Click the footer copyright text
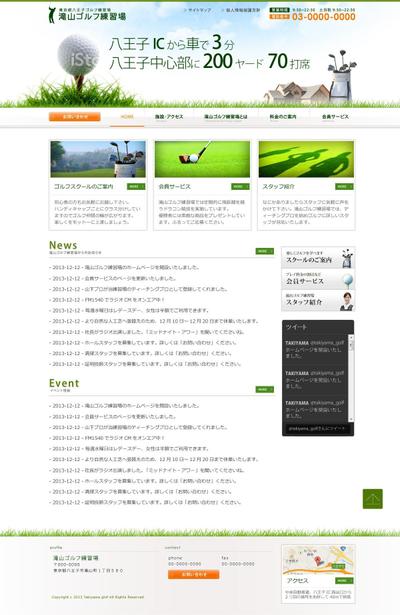 pos(98,597)
